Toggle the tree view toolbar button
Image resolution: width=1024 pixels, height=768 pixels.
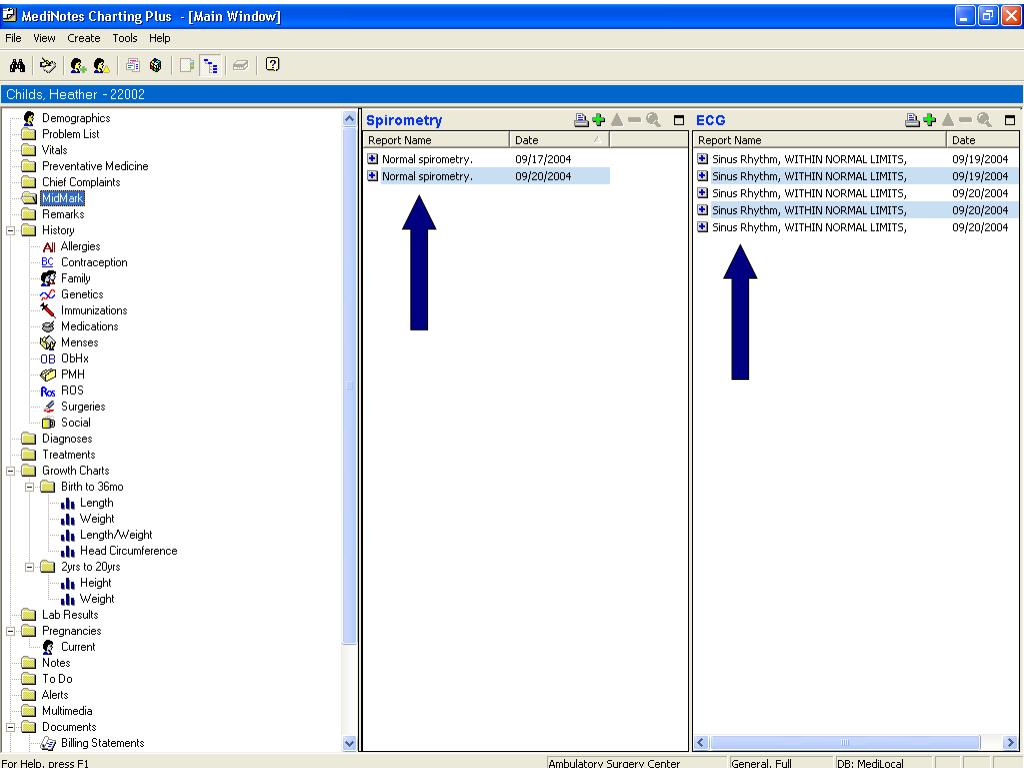pos(210,65)
